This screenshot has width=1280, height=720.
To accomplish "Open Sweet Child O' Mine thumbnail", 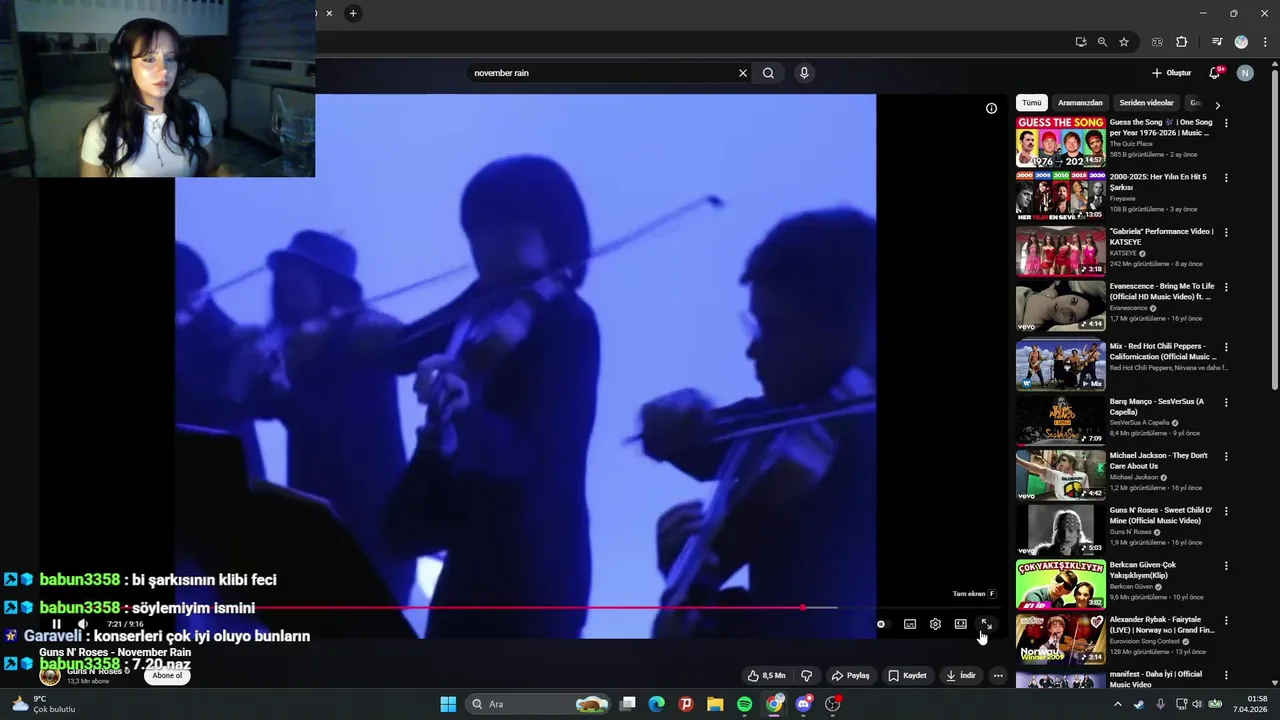I will 1060,530.
